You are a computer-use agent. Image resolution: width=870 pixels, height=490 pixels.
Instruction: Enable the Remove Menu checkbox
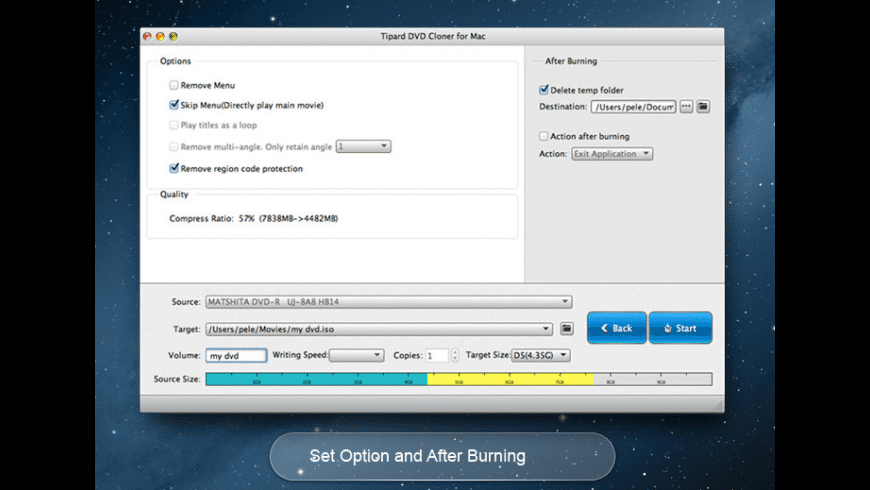174,85
